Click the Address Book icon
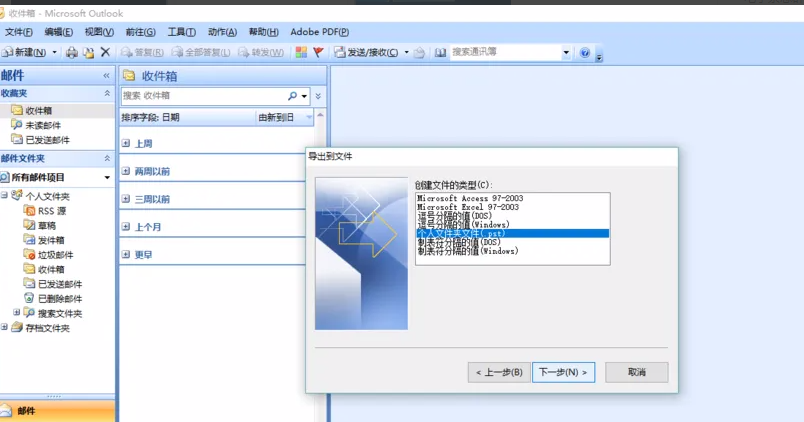 click(x=440, y=52)
